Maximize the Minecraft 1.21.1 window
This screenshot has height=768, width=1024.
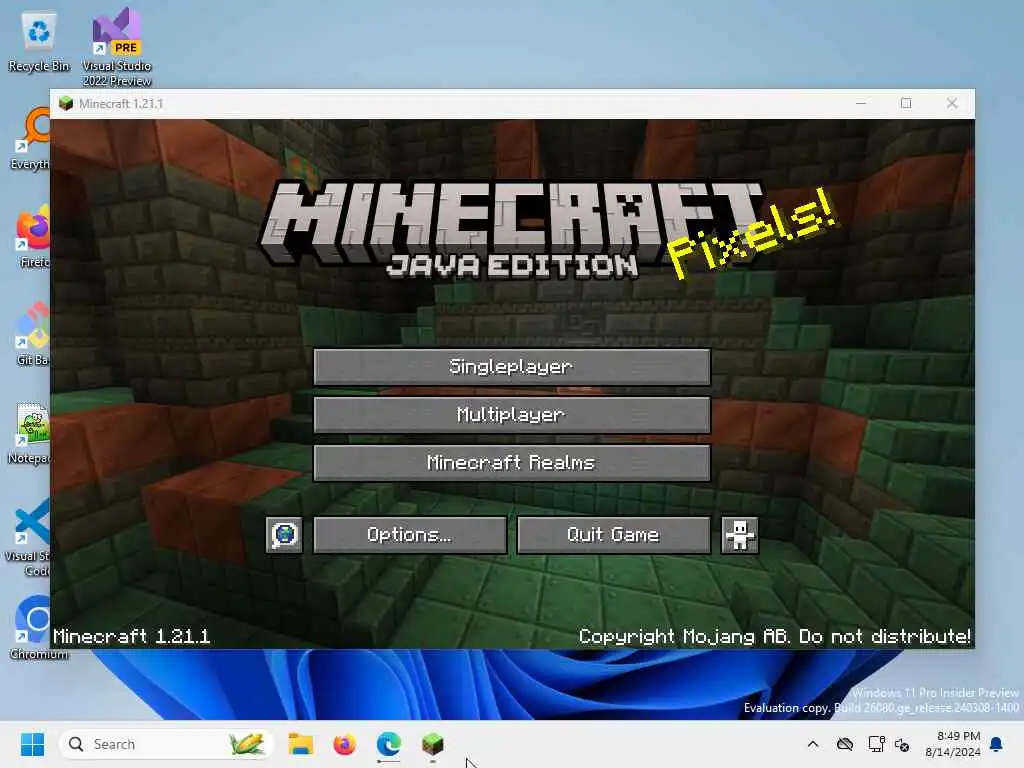click(x=906, y=103)
